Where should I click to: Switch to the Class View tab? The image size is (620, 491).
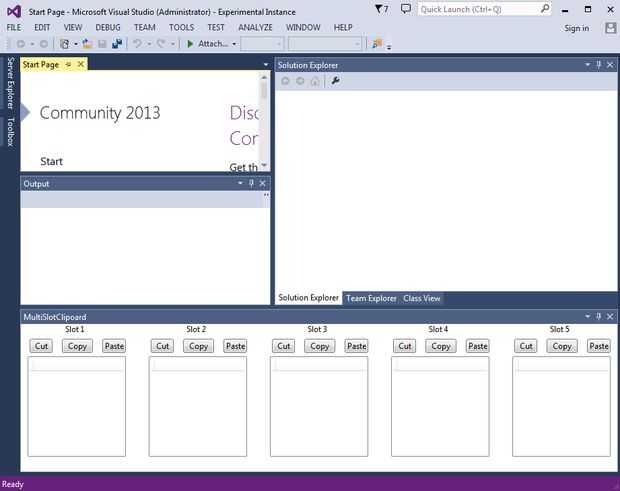(x=422, y=298)
